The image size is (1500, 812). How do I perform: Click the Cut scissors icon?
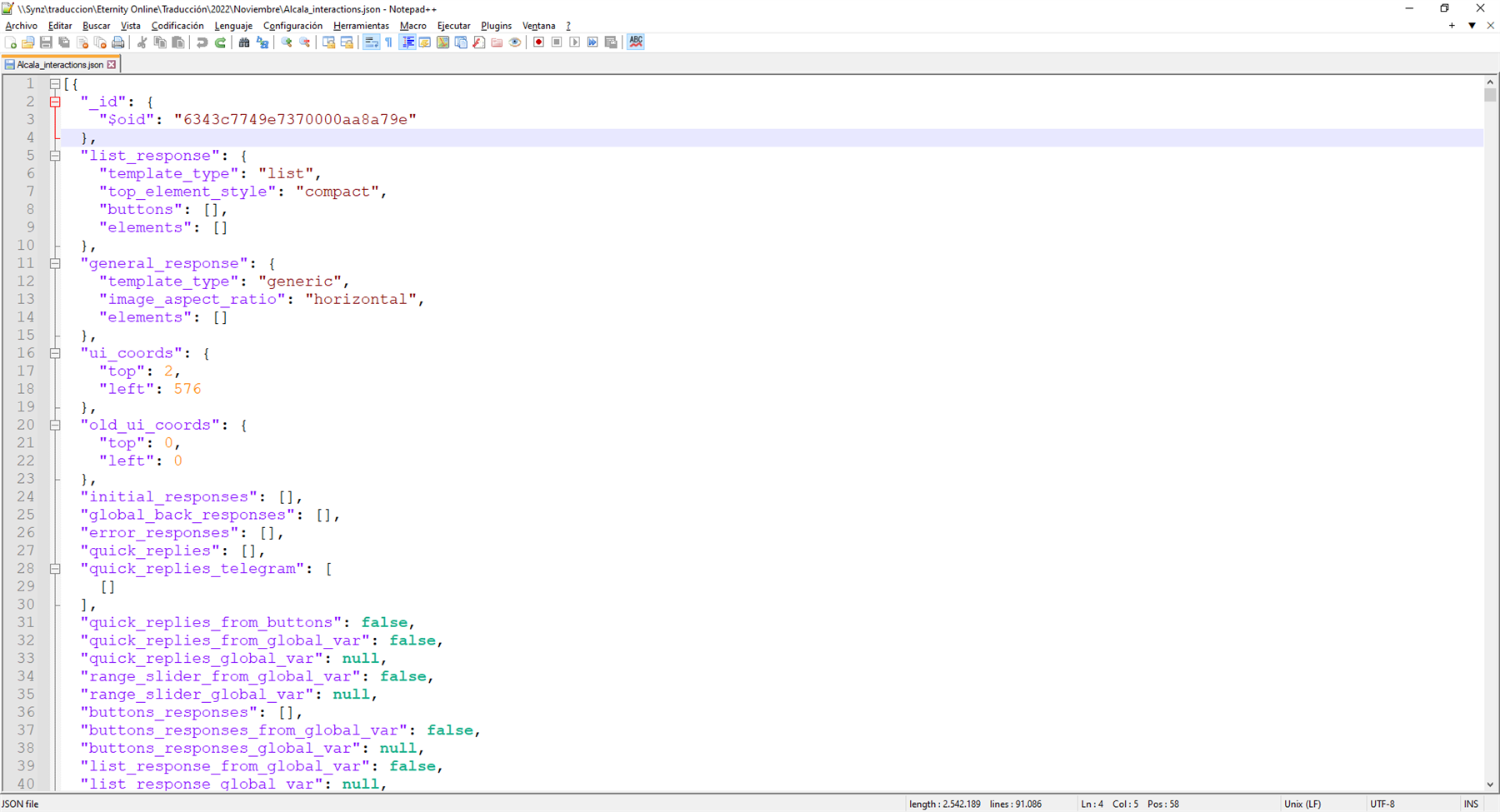tap(142, 42)
